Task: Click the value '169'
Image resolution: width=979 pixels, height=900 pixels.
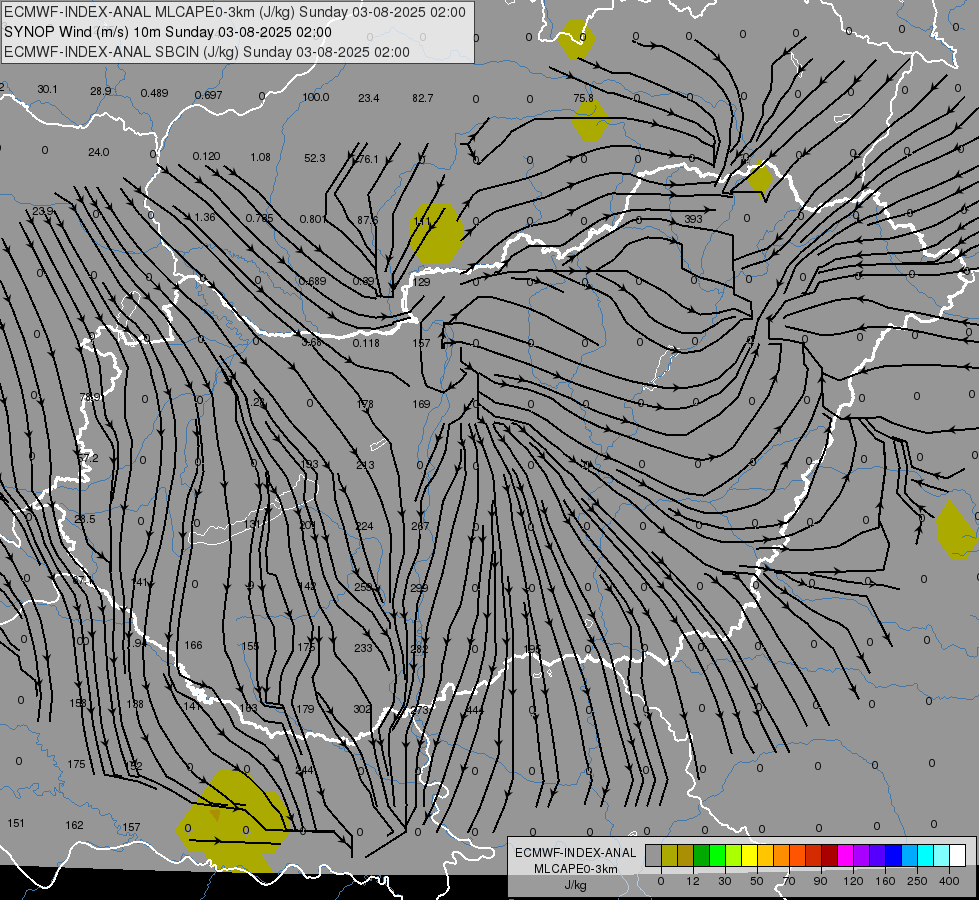Action: pos(421,404)
